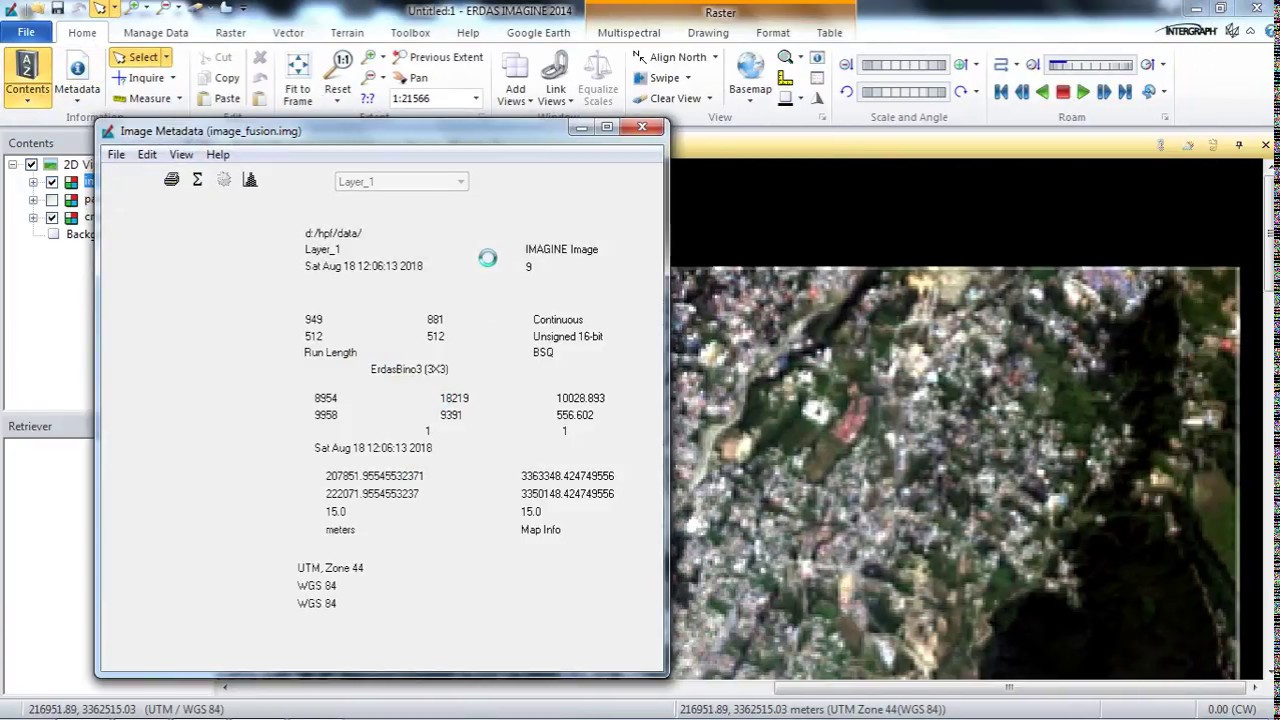Open the File menu in Image Metadata
This screenshot has width=1280, height=720.
116,154
